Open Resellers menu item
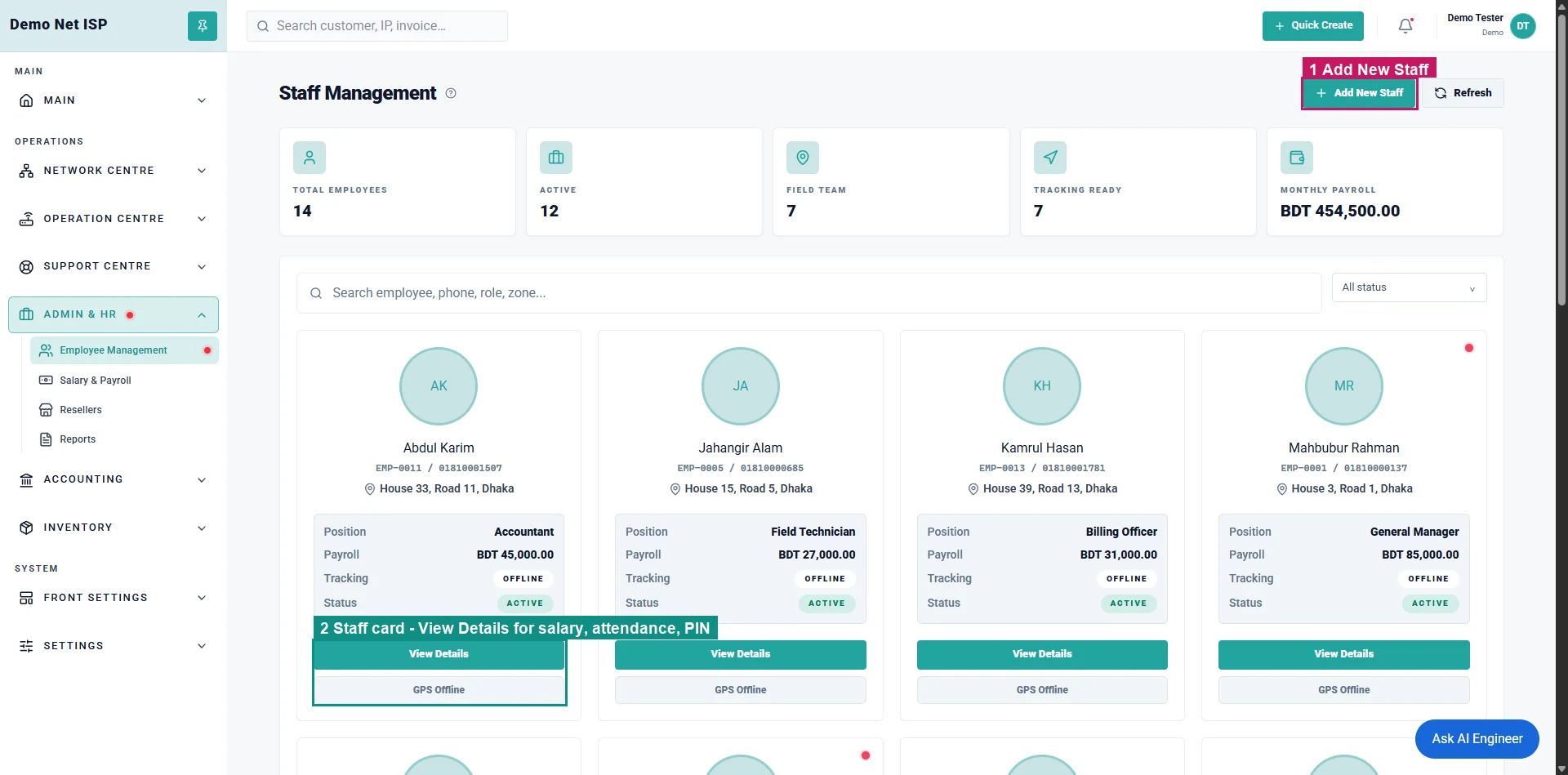Viewport: 1568px width, 775px height. pyautogui.click(x=124, y=410)
